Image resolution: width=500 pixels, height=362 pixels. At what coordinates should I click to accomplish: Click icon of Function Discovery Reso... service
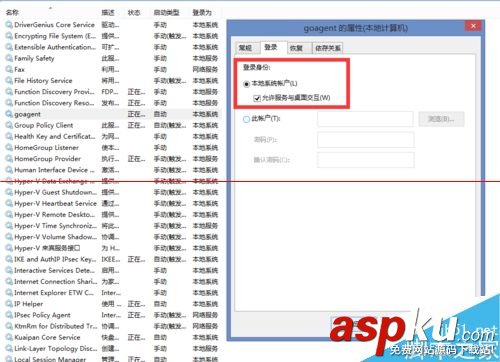coord(9,103)
